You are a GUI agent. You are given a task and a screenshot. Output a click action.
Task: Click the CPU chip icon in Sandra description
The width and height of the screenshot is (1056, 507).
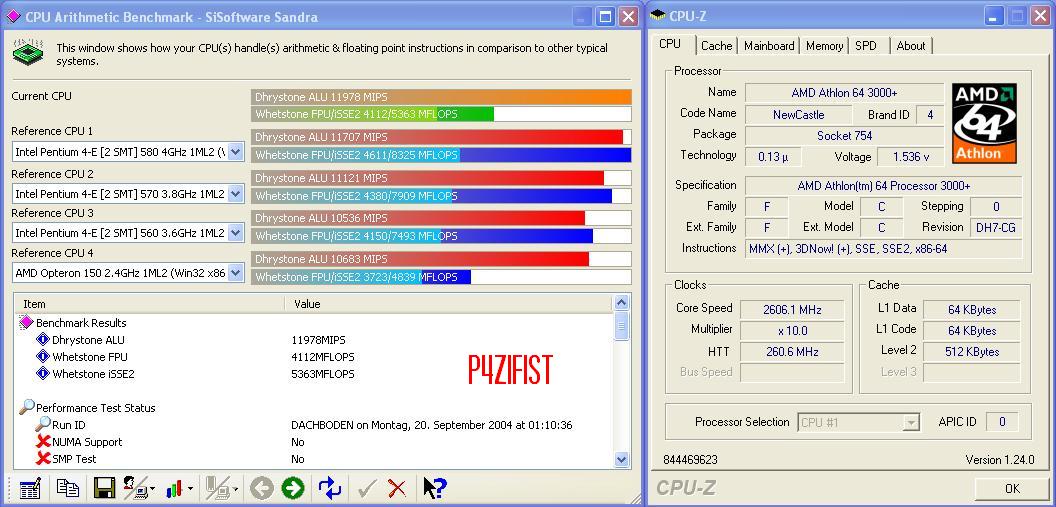28,53
